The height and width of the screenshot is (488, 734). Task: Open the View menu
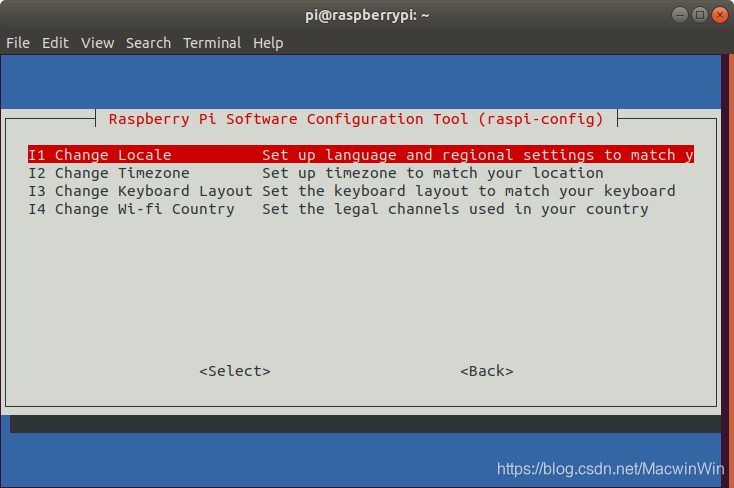[97, 43]
